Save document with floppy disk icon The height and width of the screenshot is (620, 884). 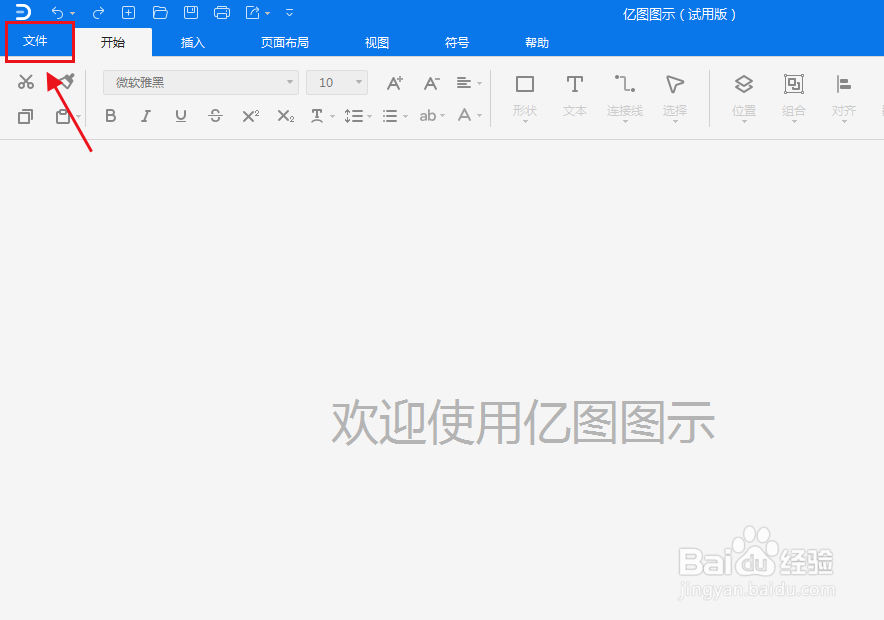tap(191, 12)
